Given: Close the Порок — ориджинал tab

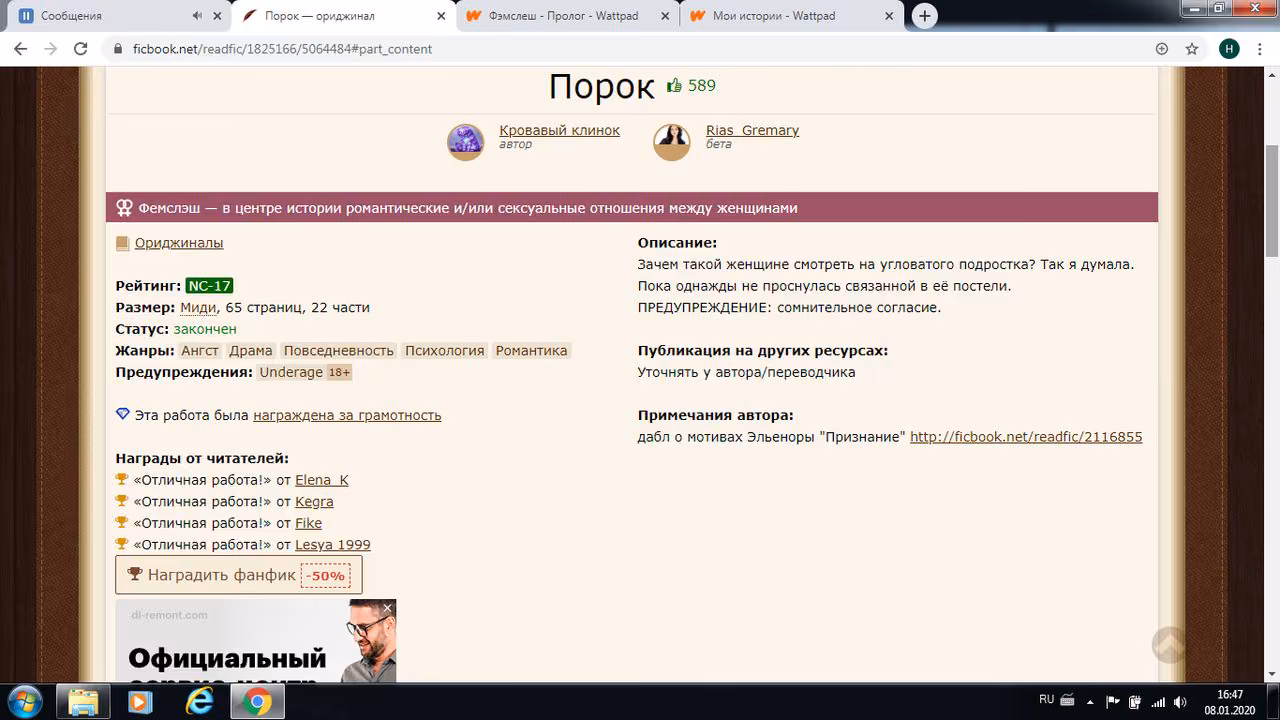Looking at the screenshot, I should [x=442, y=16].
